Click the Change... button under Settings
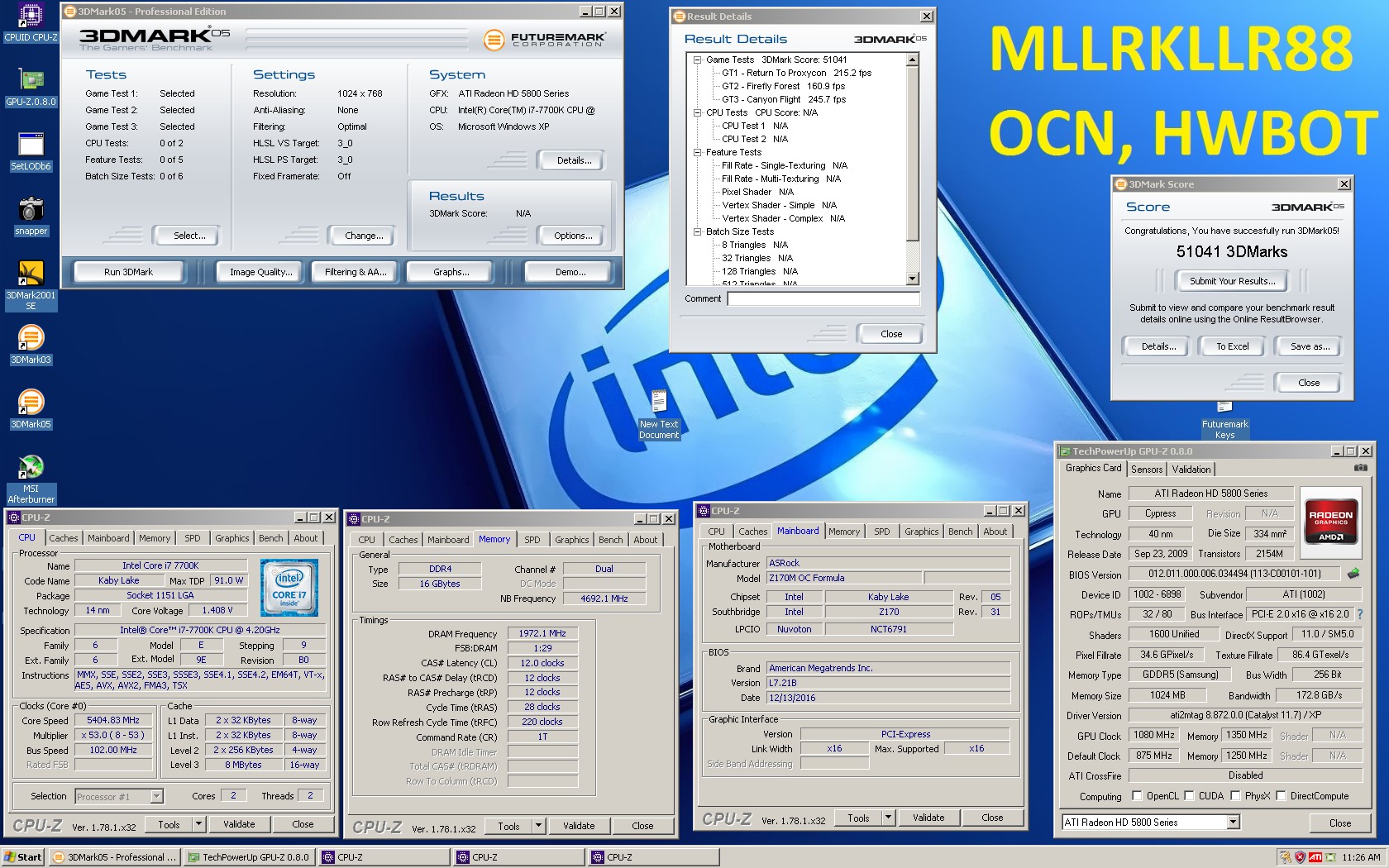The image size is (1389, 868). click(364, 236)
